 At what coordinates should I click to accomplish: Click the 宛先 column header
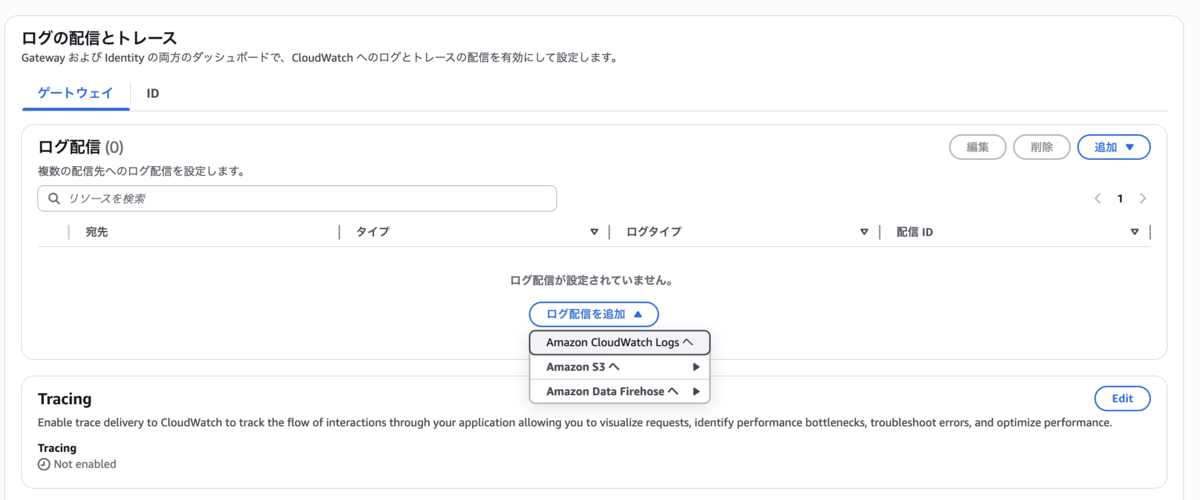point(97,232)
